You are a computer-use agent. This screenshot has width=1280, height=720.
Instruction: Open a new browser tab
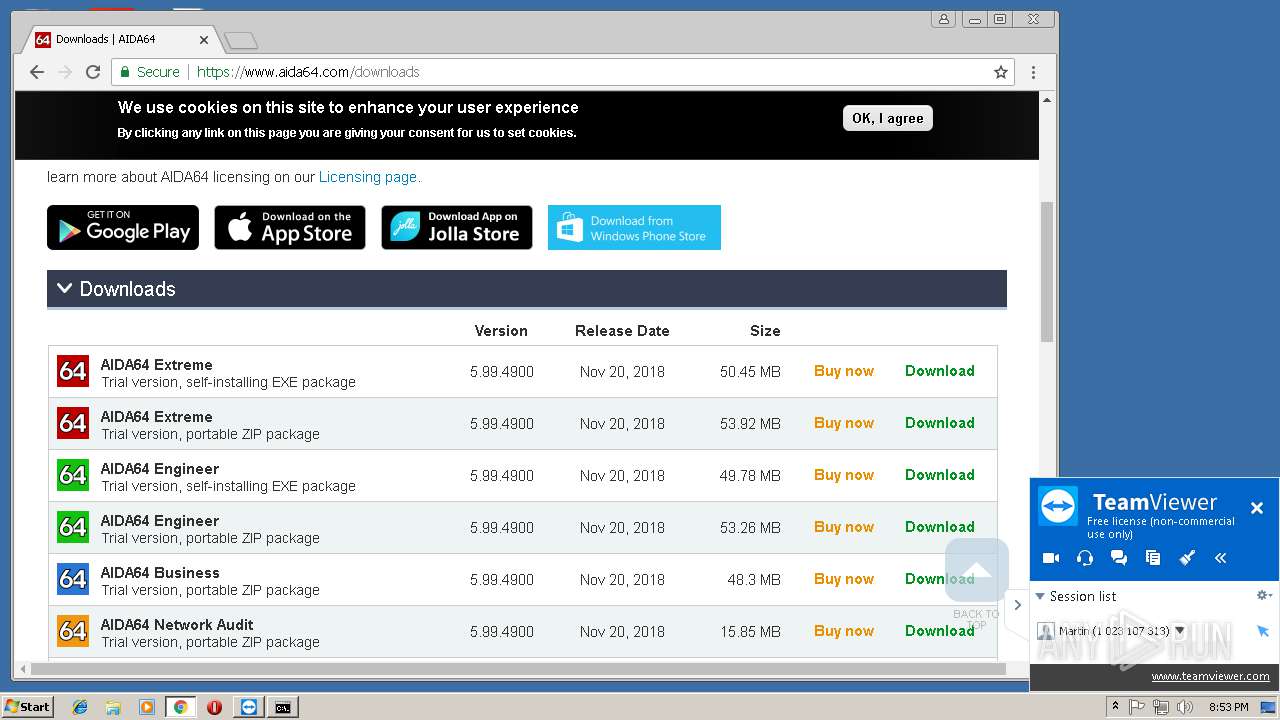coord(241,41)
